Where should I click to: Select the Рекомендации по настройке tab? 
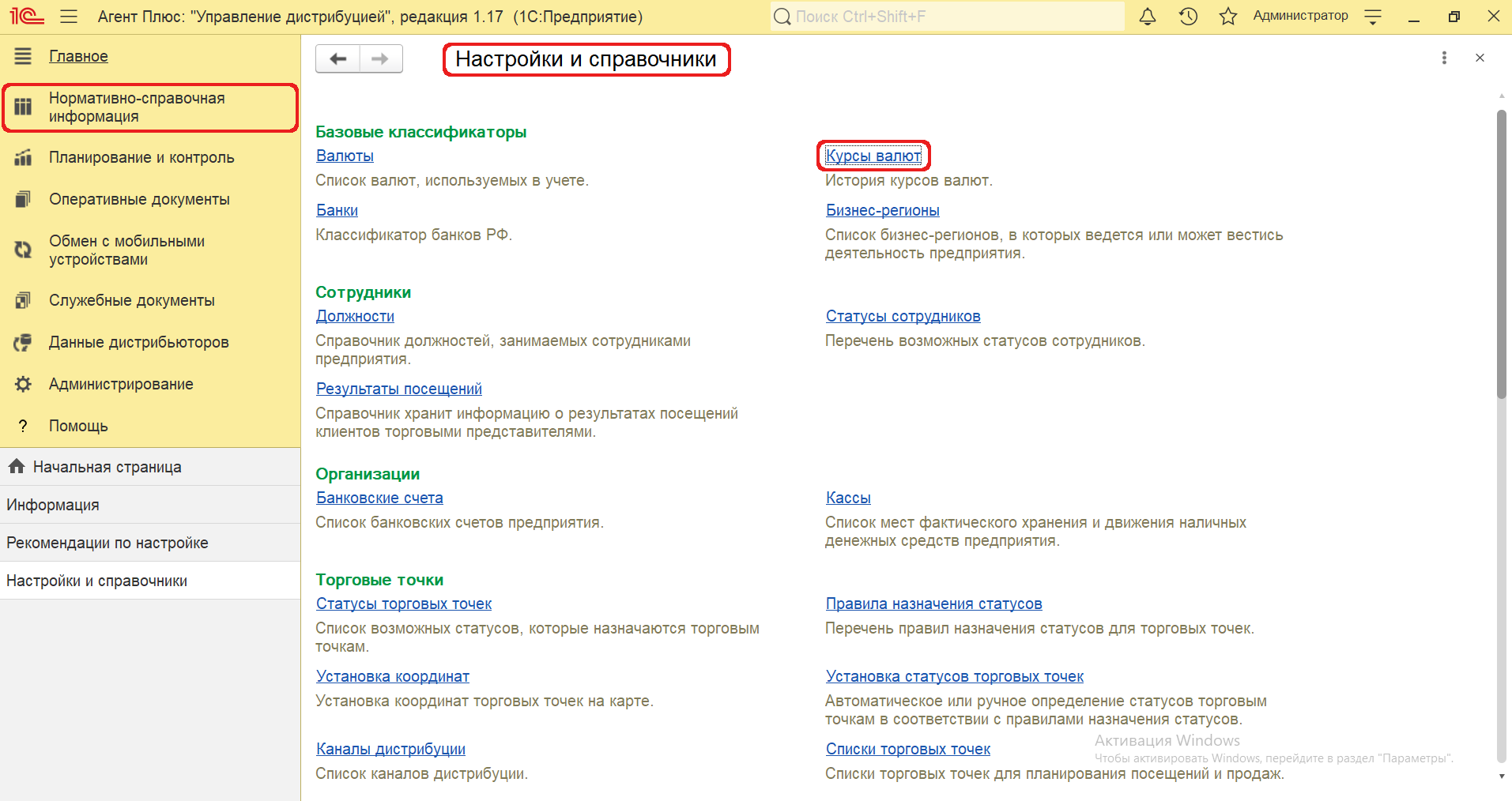(107, 543)
